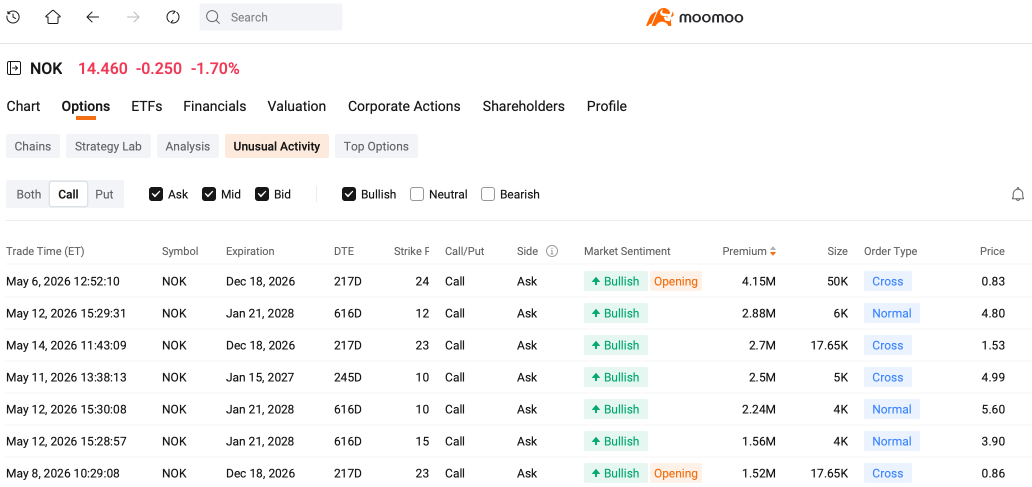Toggle the Ask checkbox
Viewport: 1032px width, 487px height.
pyautogui.click(x=156, y=194)
